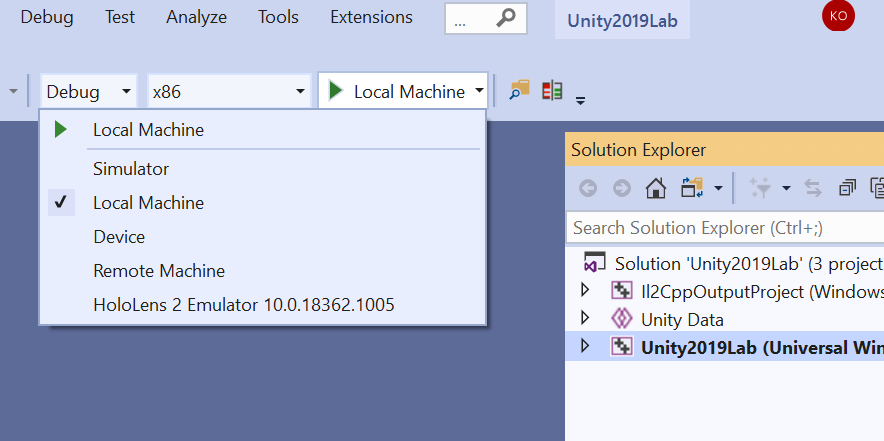
Task: Click the Solution Explorer title bar
Action: pos(724,150)
